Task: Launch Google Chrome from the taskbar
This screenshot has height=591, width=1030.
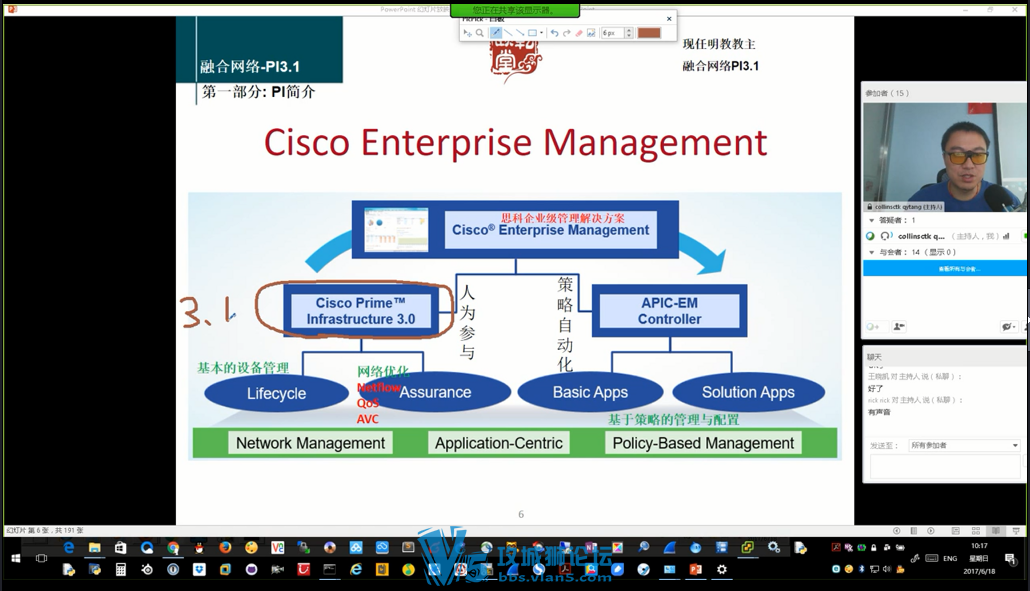Action: 173,547
